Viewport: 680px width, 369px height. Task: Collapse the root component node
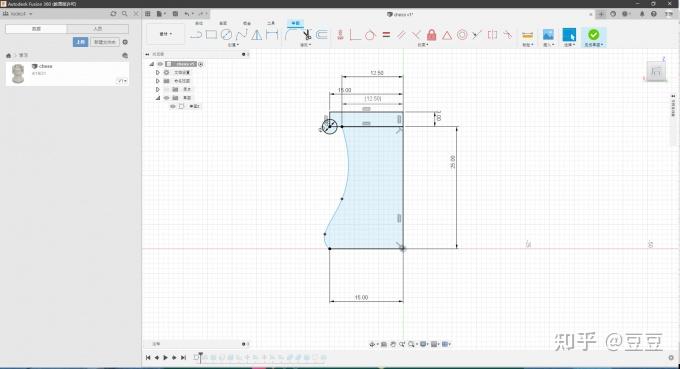click(x=152, y=64)
